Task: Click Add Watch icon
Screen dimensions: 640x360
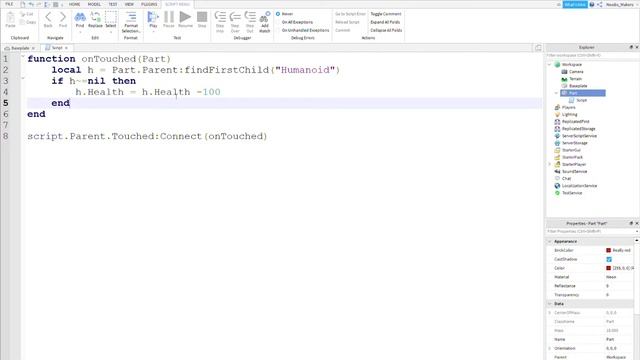Action: click(265, 17)
